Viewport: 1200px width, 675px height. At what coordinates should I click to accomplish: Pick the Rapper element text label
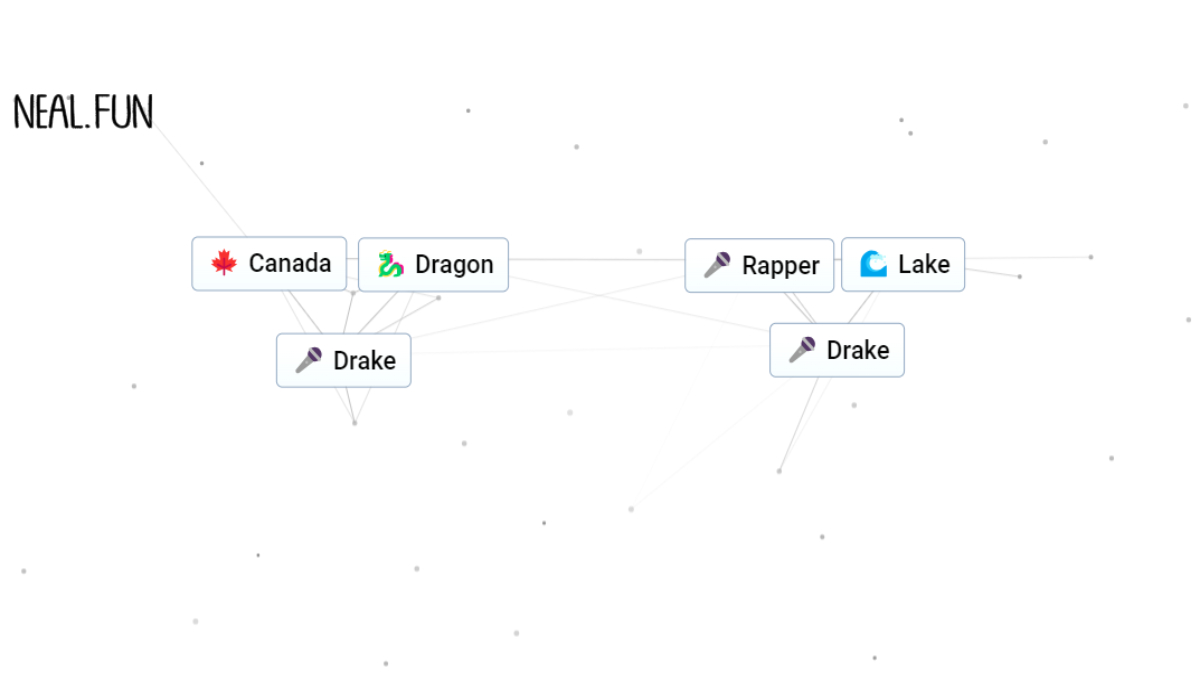780,266
